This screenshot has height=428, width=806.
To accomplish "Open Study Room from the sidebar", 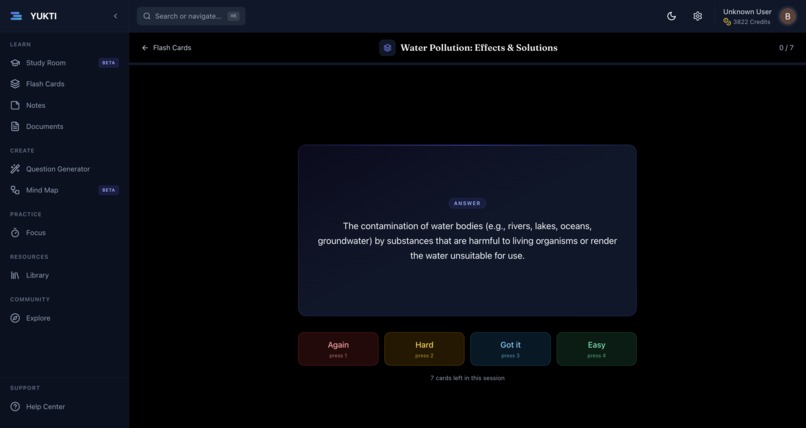I will point(64,63).
